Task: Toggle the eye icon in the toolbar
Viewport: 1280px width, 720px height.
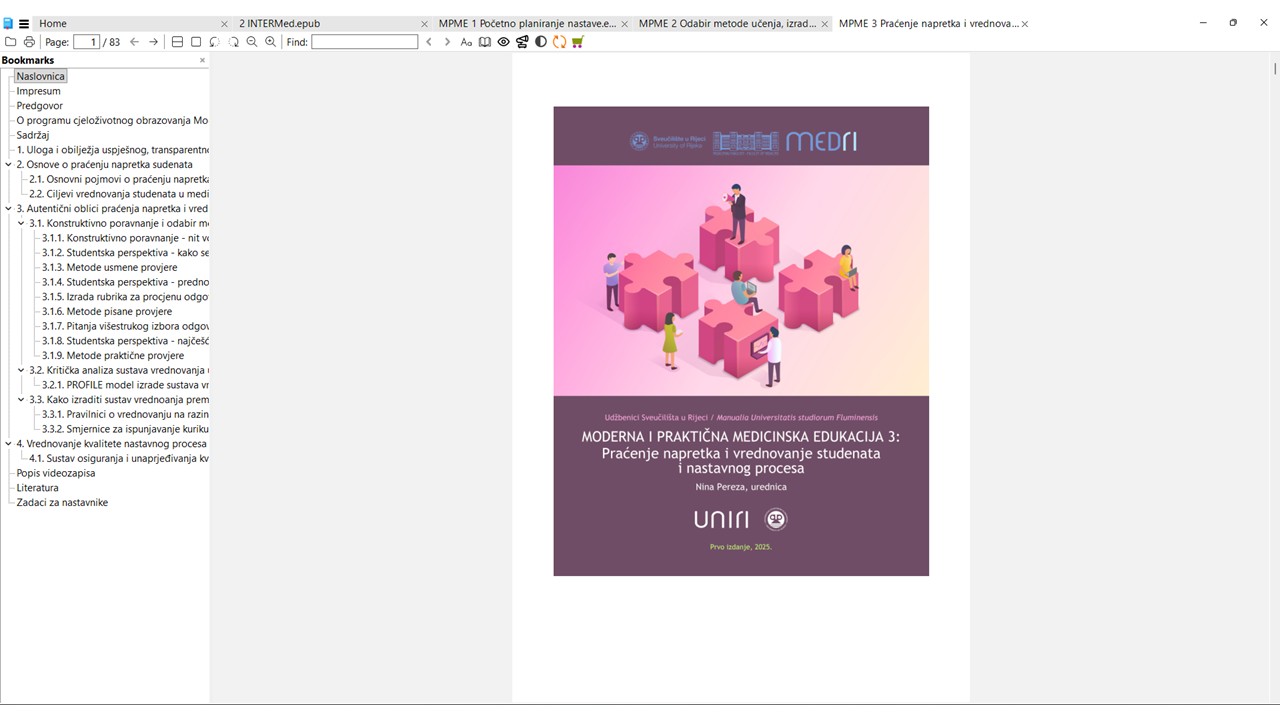Action: pos(504,42)
